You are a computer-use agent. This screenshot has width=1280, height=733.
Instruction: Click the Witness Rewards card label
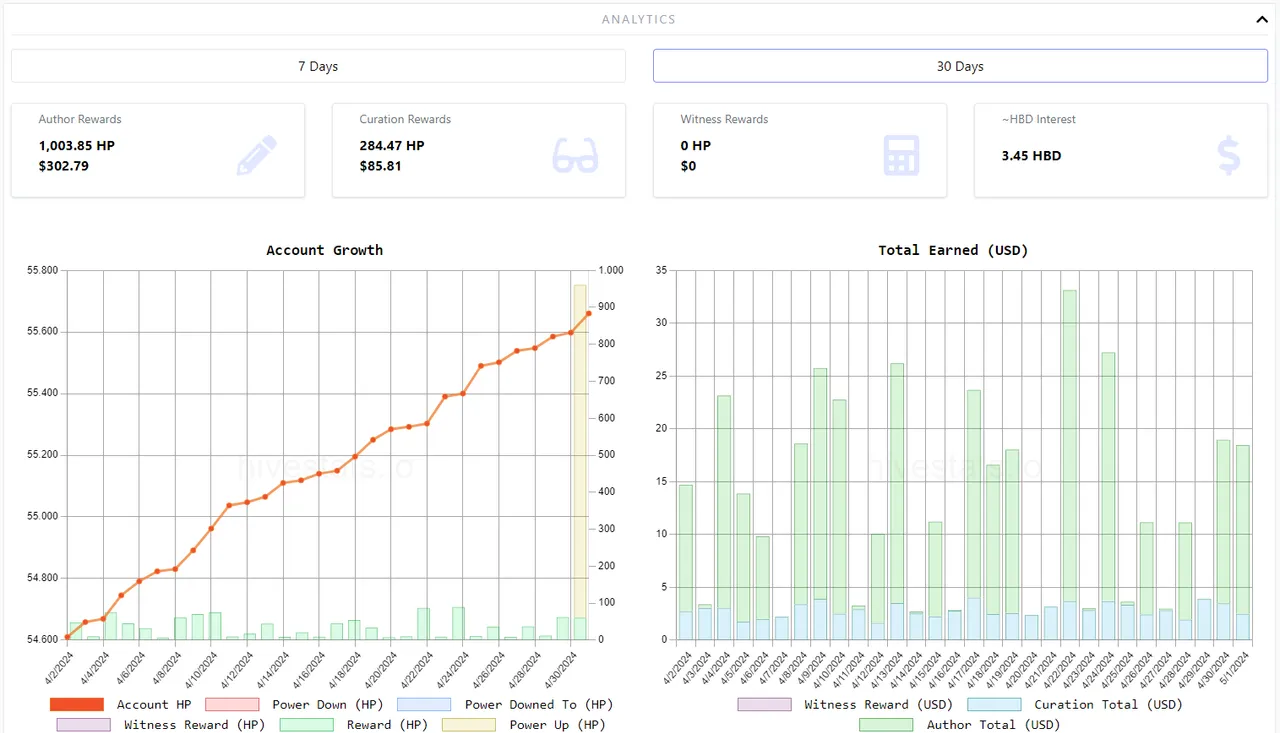coord(724,119)
